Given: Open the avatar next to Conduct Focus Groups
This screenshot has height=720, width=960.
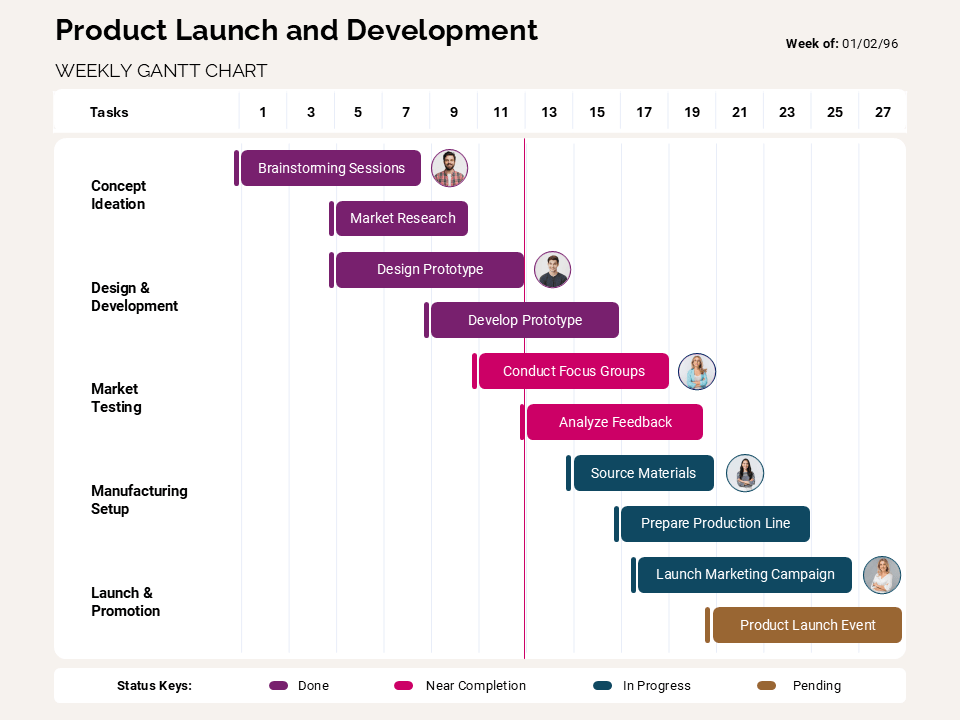Looking at the screenshot, I should (696, 371).
